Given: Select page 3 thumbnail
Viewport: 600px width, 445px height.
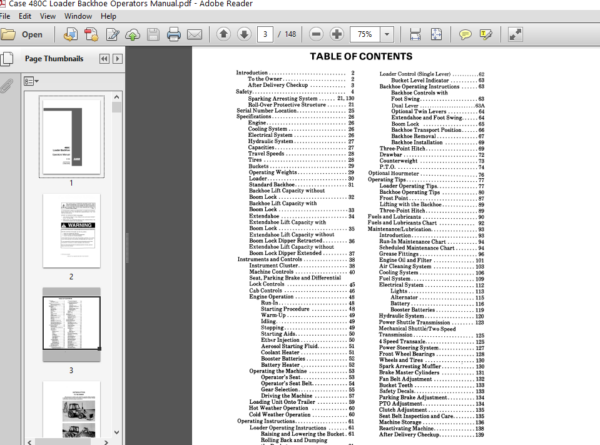Looking at the screenshot, I should coord(72,324).
